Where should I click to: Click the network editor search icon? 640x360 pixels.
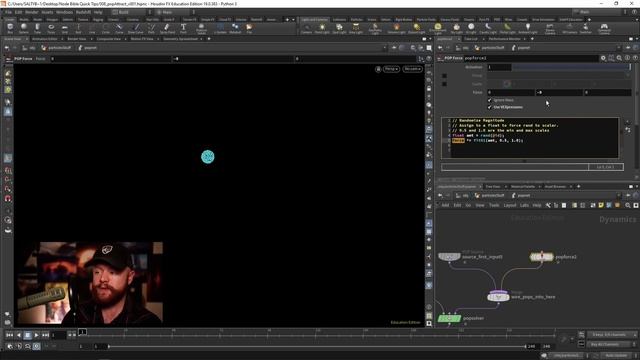[x=627, y=205]
